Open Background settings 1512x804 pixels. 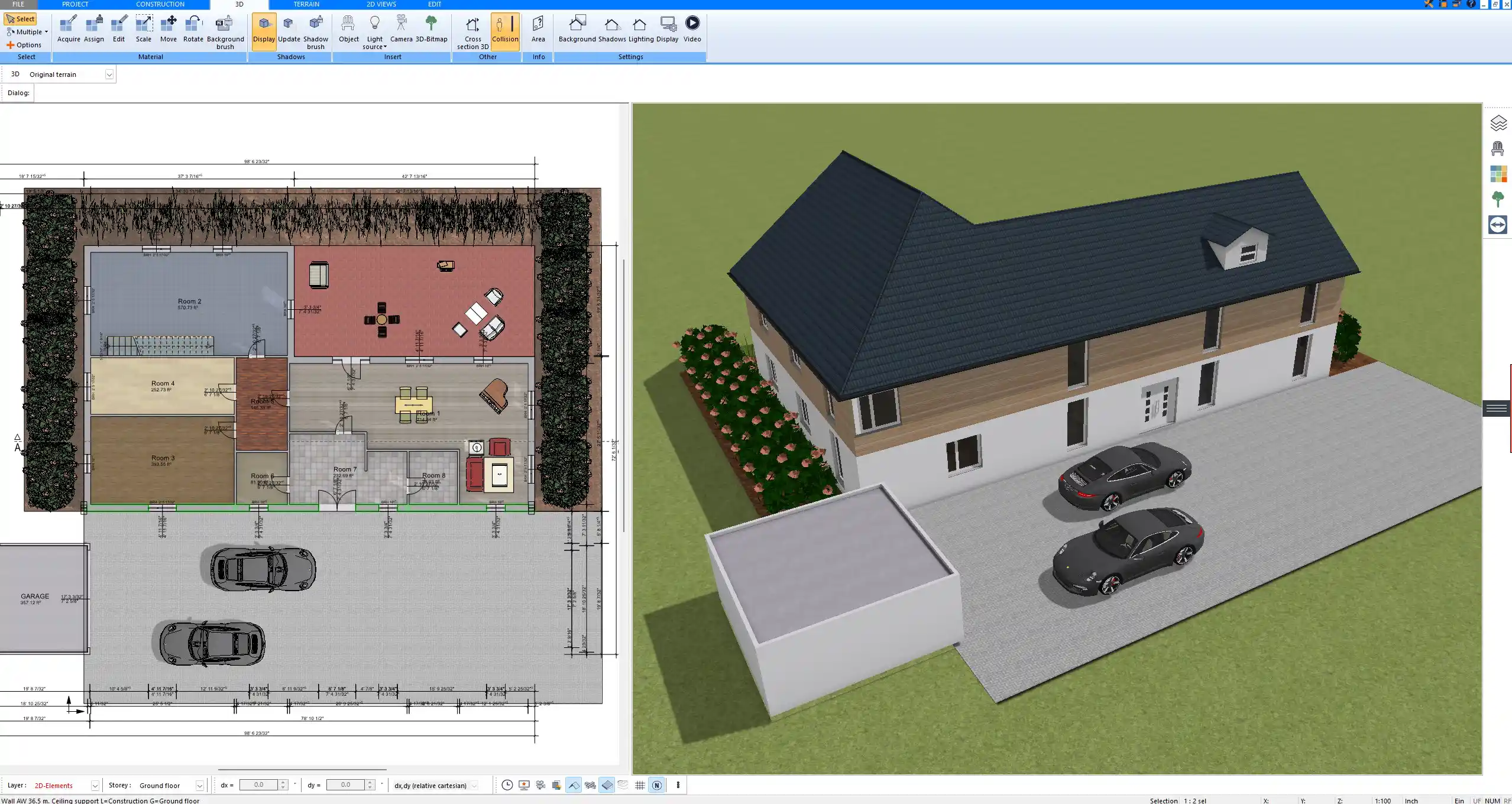(577, 30)
